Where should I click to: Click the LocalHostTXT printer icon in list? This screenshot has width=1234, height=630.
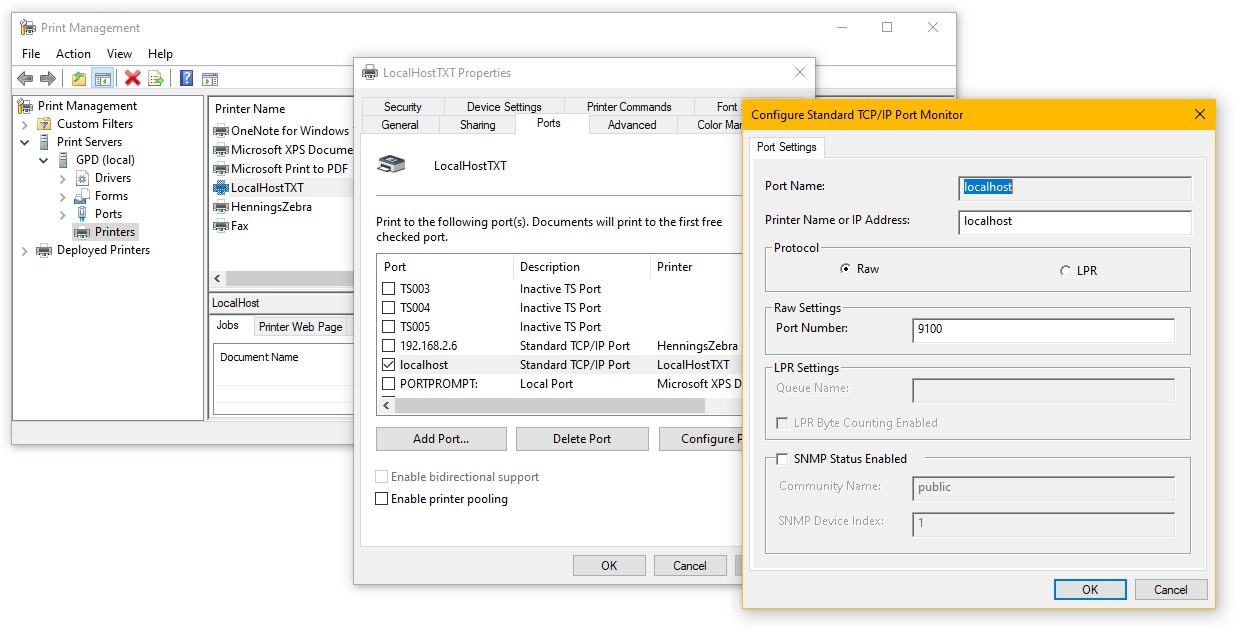coord(221,188)
